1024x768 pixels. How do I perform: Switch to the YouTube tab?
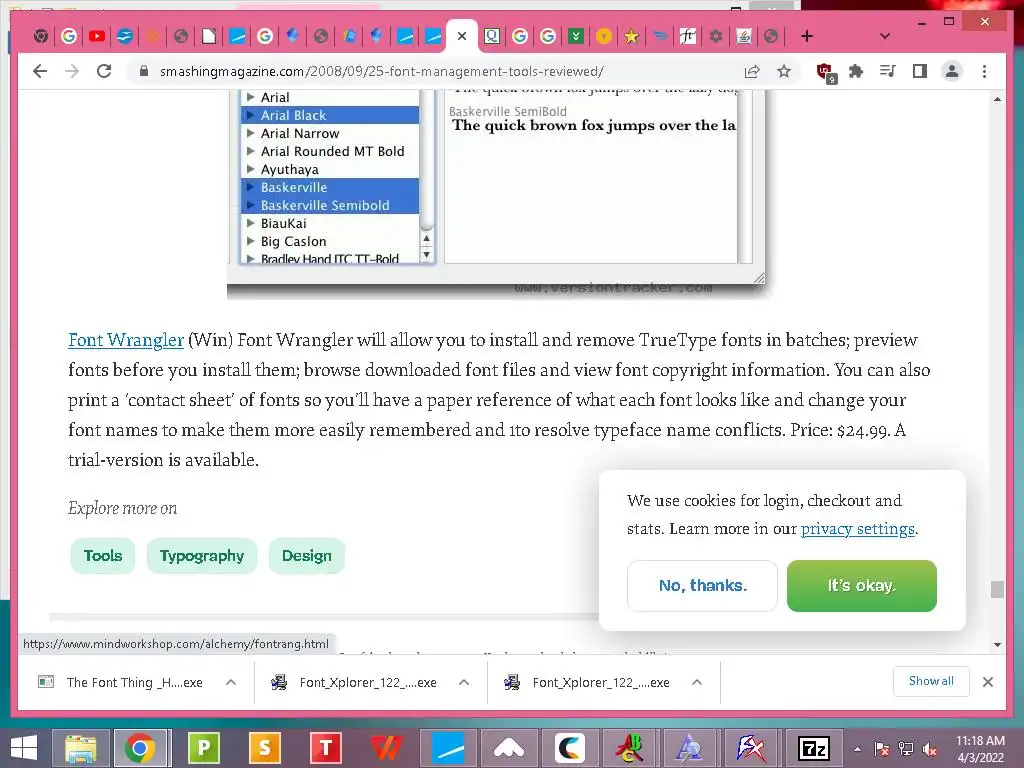(97, 36)
